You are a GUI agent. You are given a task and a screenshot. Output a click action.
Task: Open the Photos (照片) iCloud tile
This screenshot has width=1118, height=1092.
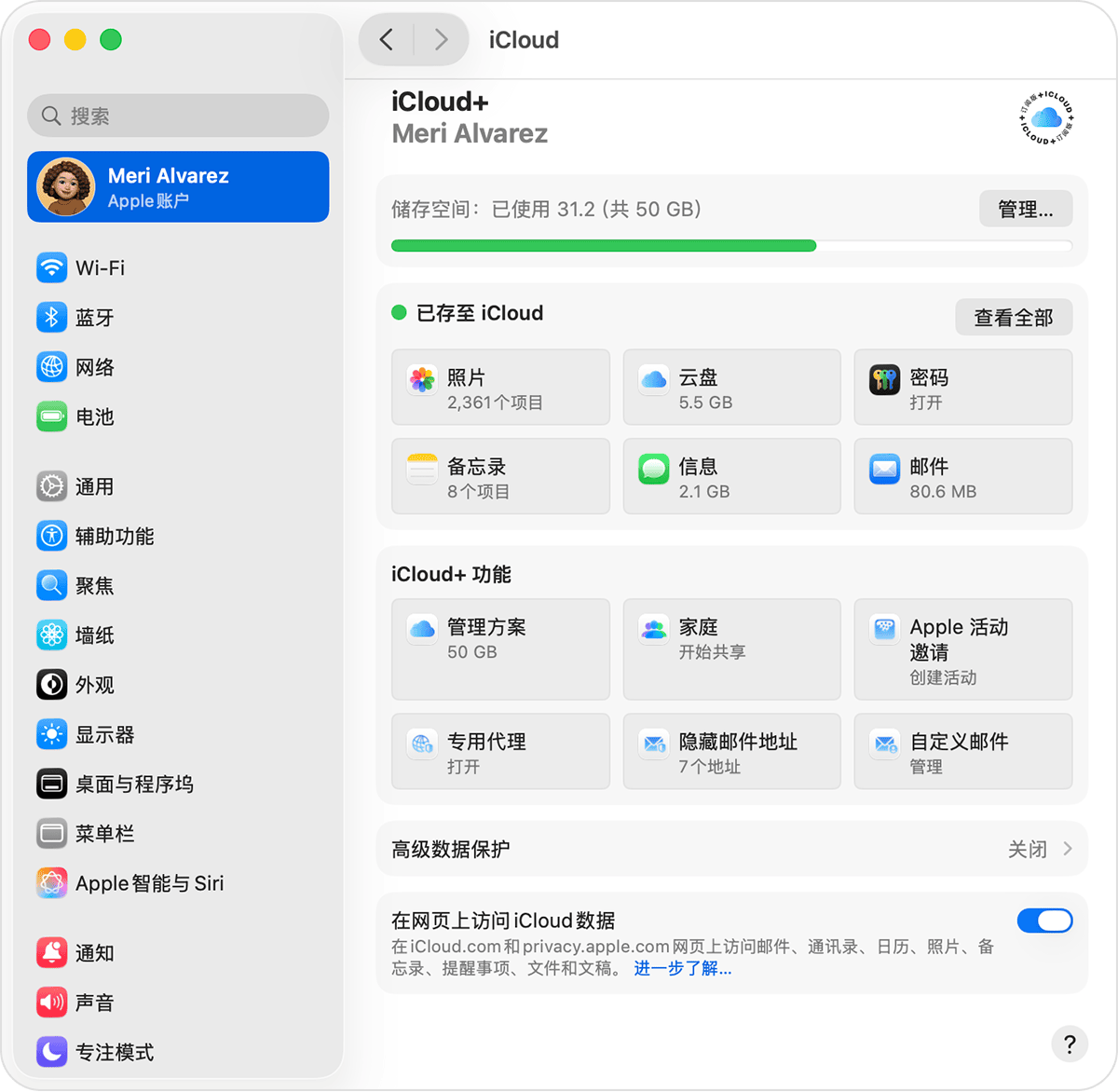coord(500,387)
